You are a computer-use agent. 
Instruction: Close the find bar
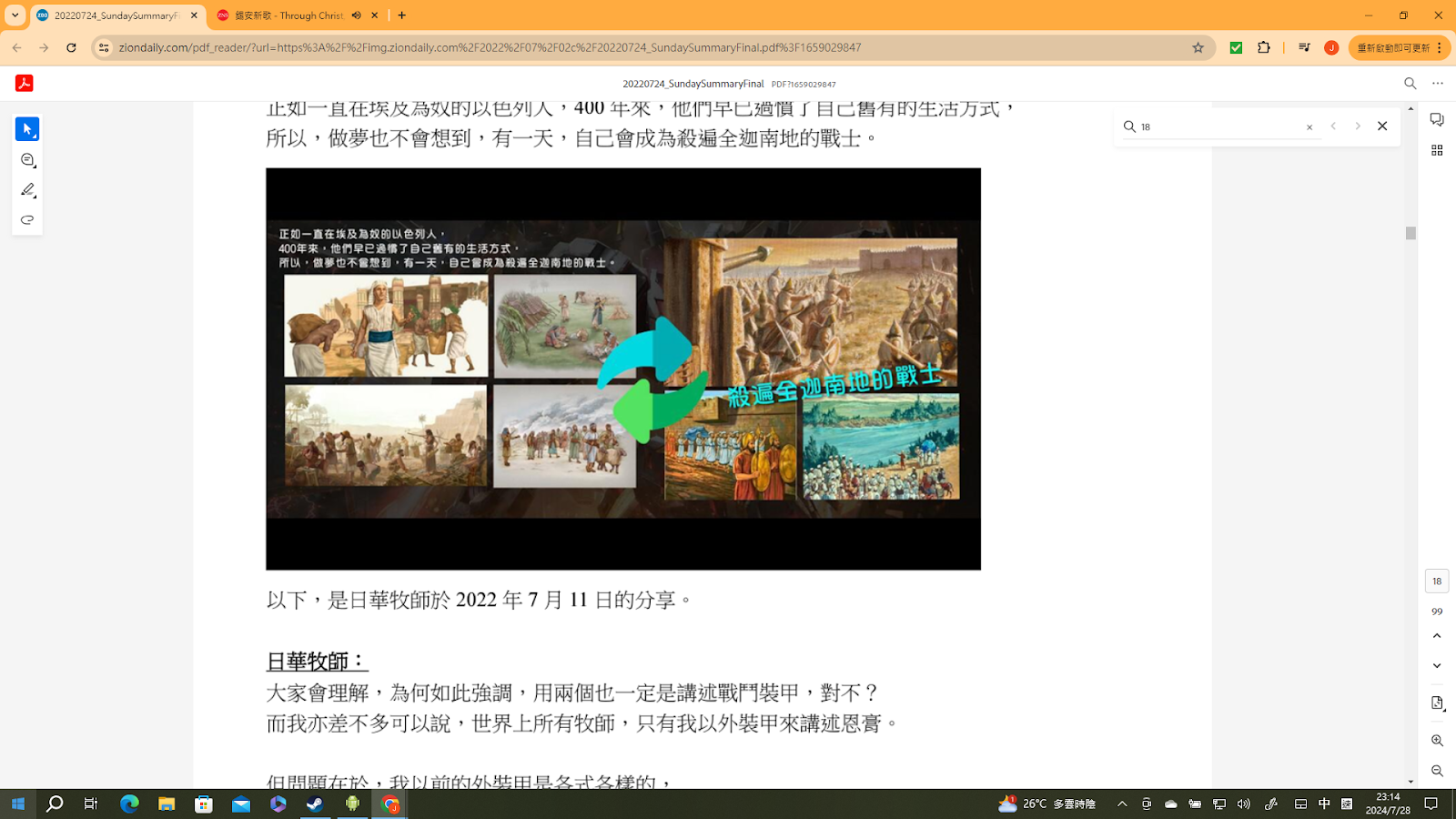pyautogui.click(x=1382, y=126)
